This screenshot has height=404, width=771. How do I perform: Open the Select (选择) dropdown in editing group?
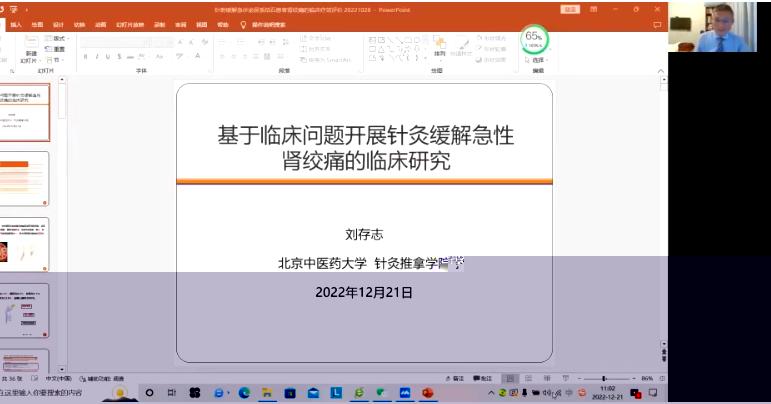coord(538,60)
